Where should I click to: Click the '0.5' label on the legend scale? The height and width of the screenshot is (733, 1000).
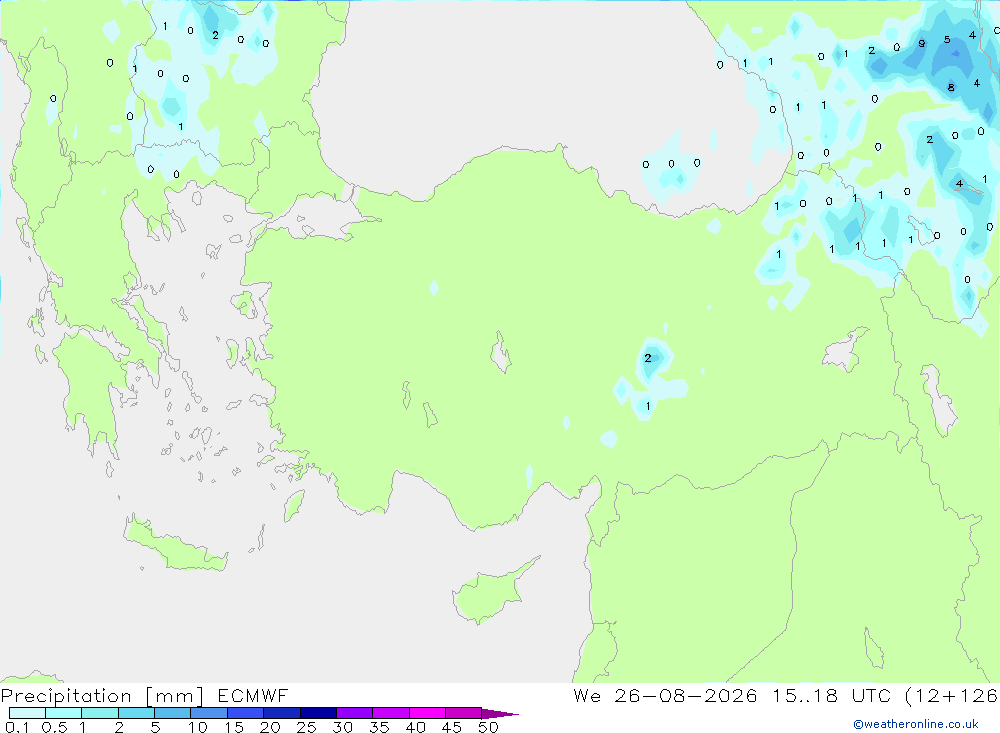coord(54,727)
